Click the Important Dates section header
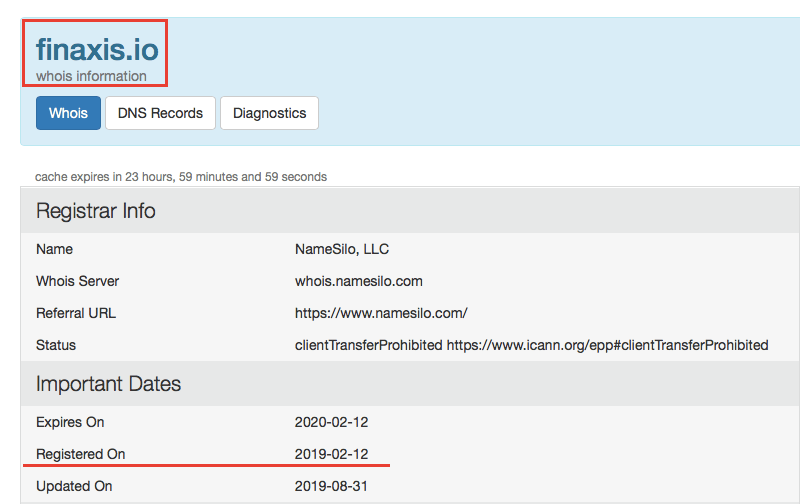The image size is (800, 504). click(x=108, y=384)
